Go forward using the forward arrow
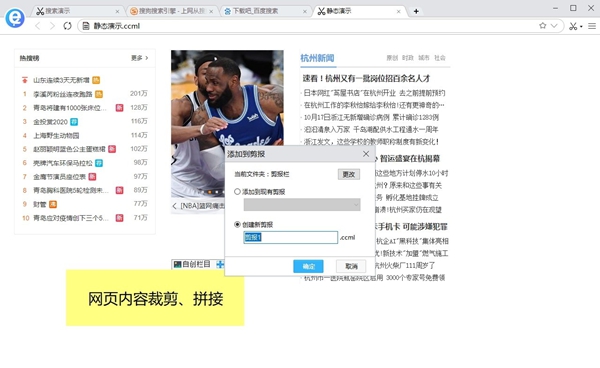600x368 pixels. tap(52, 26)
